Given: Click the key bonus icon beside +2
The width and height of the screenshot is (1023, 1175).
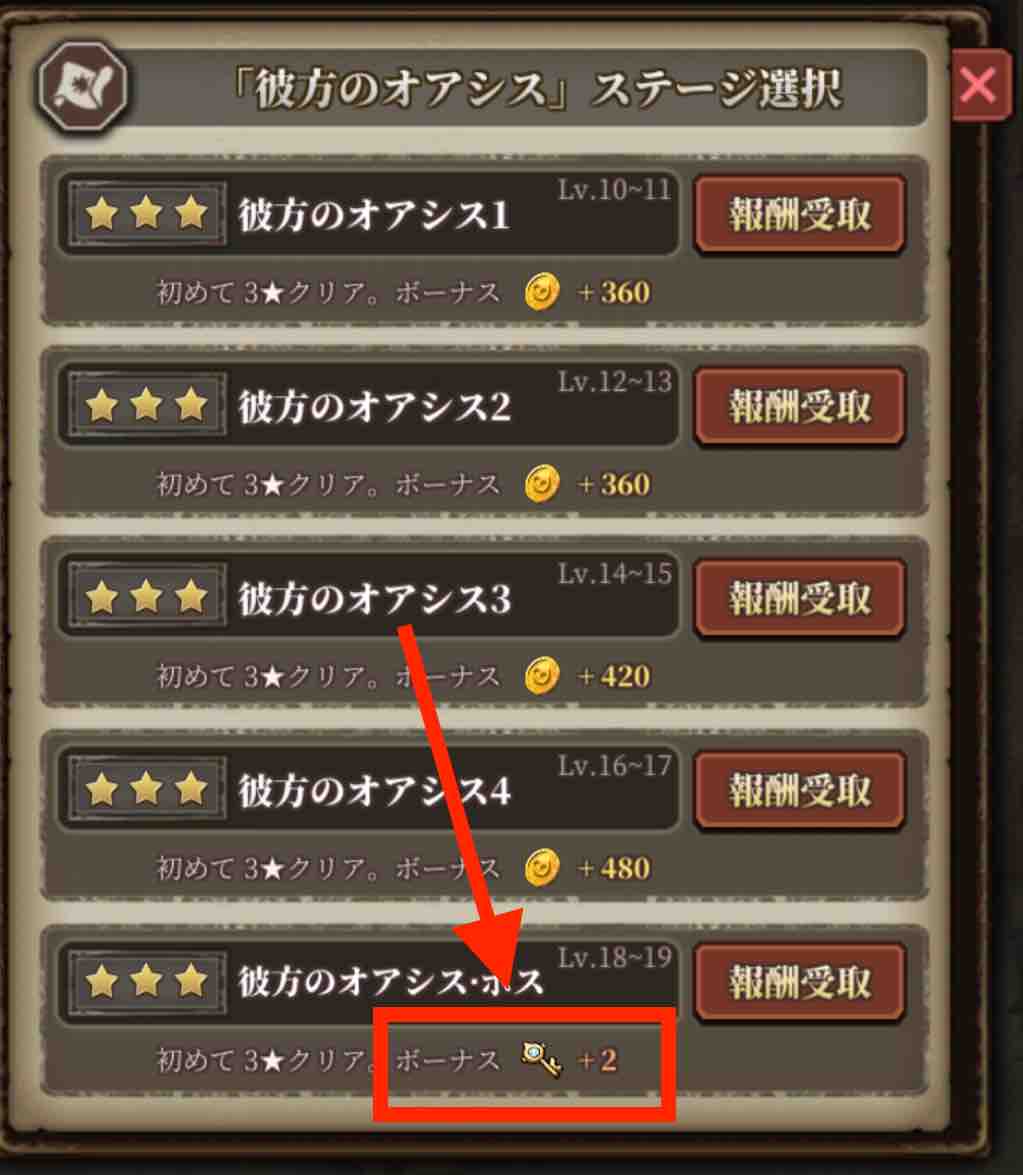Looking at the screenshot, I should [541, 1059].
